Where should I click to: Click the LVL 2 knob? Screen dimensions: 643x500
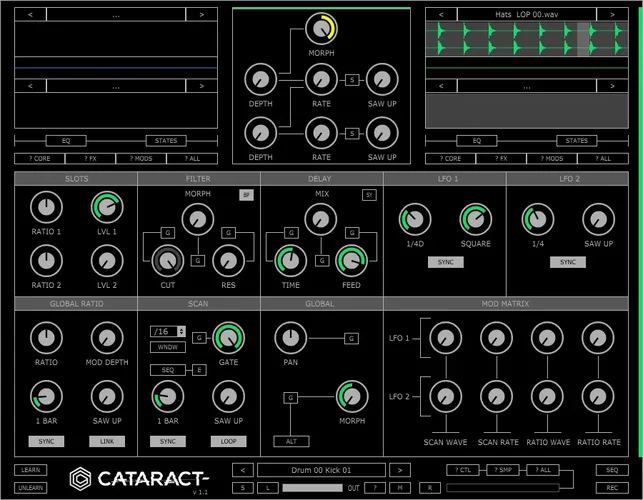107,261
